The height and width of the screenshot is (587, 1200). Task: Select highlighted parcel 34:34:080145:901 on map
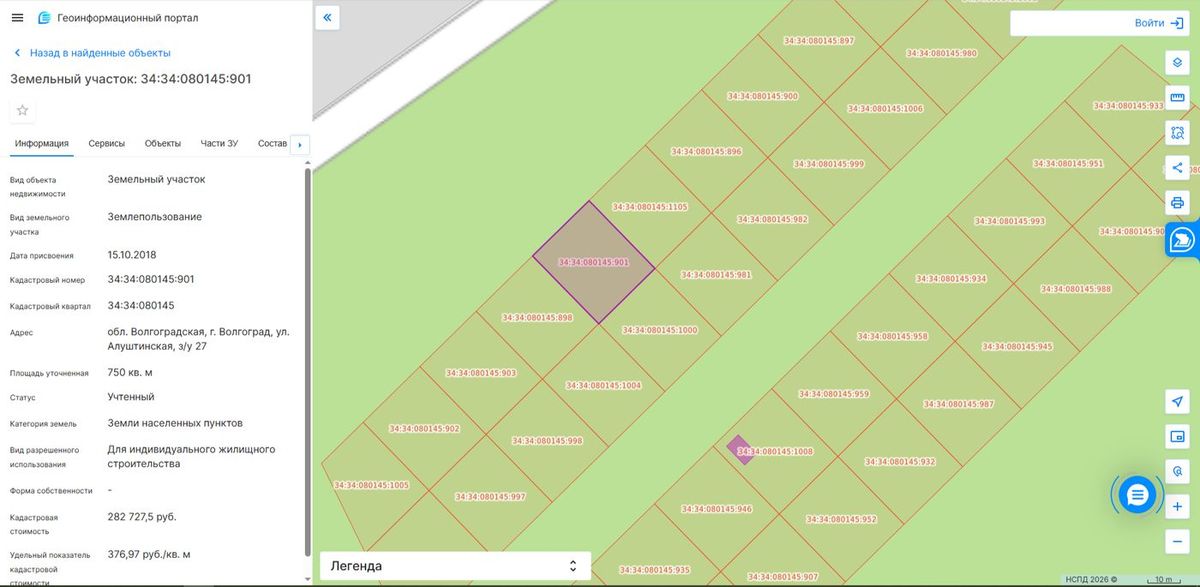click(593, 262)
